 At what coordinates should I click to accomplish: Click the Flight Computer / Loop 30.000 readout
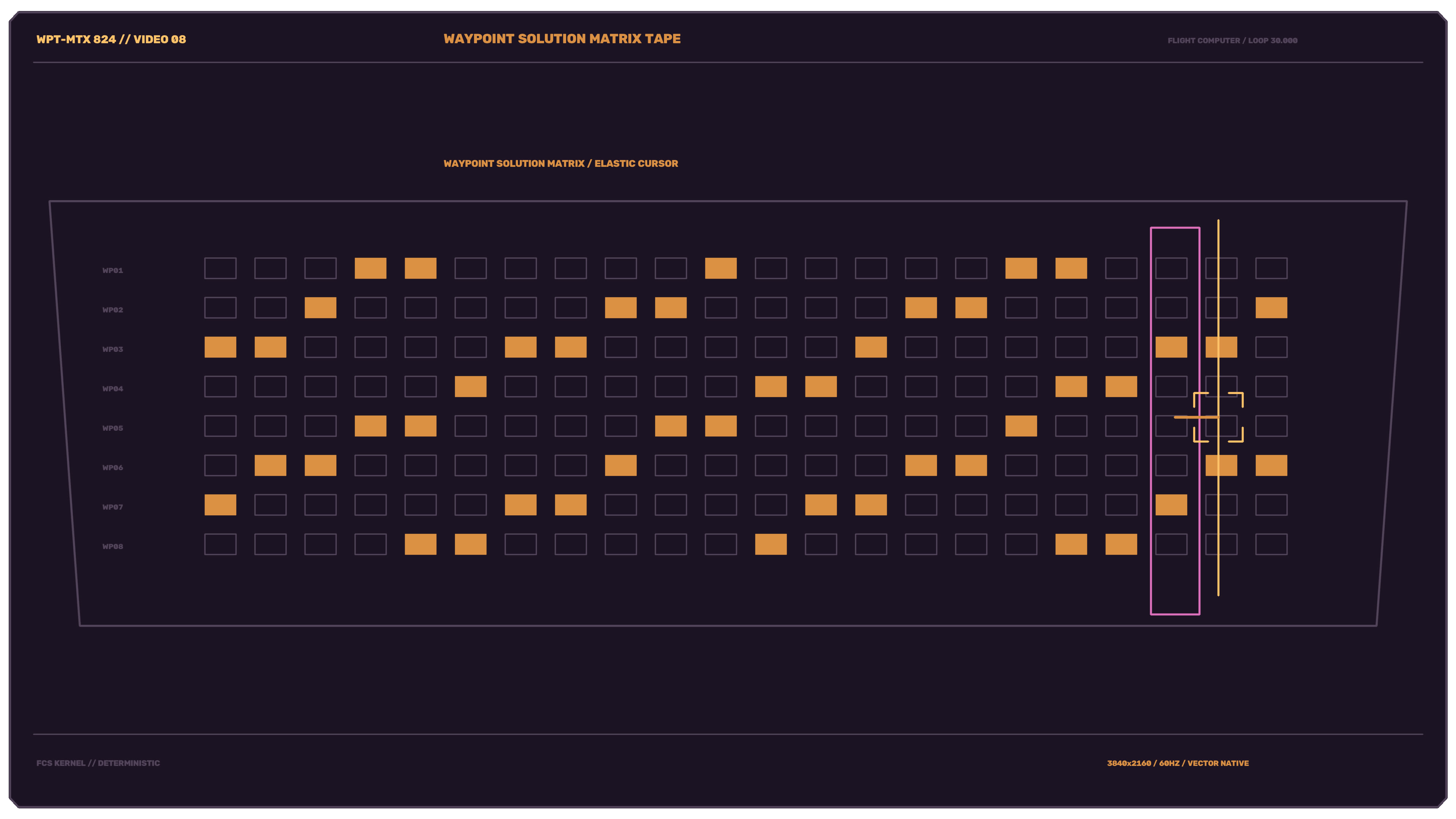[1232, 41]
